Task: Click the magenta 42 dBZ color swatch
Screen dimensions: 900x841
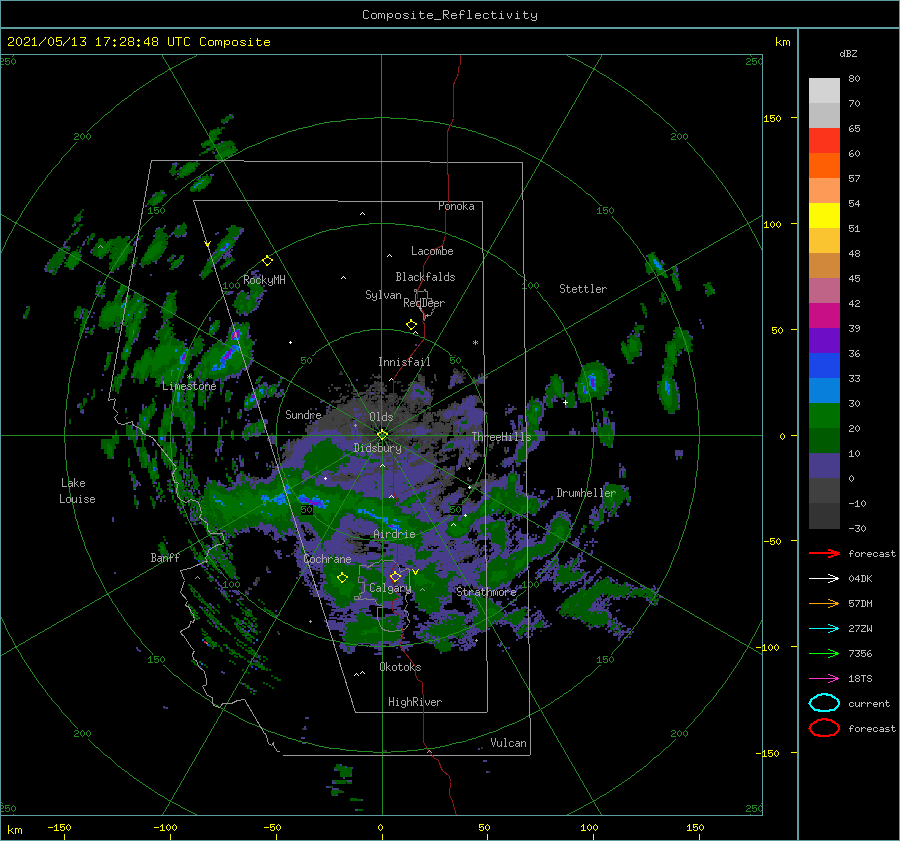Action: (824, 316)
